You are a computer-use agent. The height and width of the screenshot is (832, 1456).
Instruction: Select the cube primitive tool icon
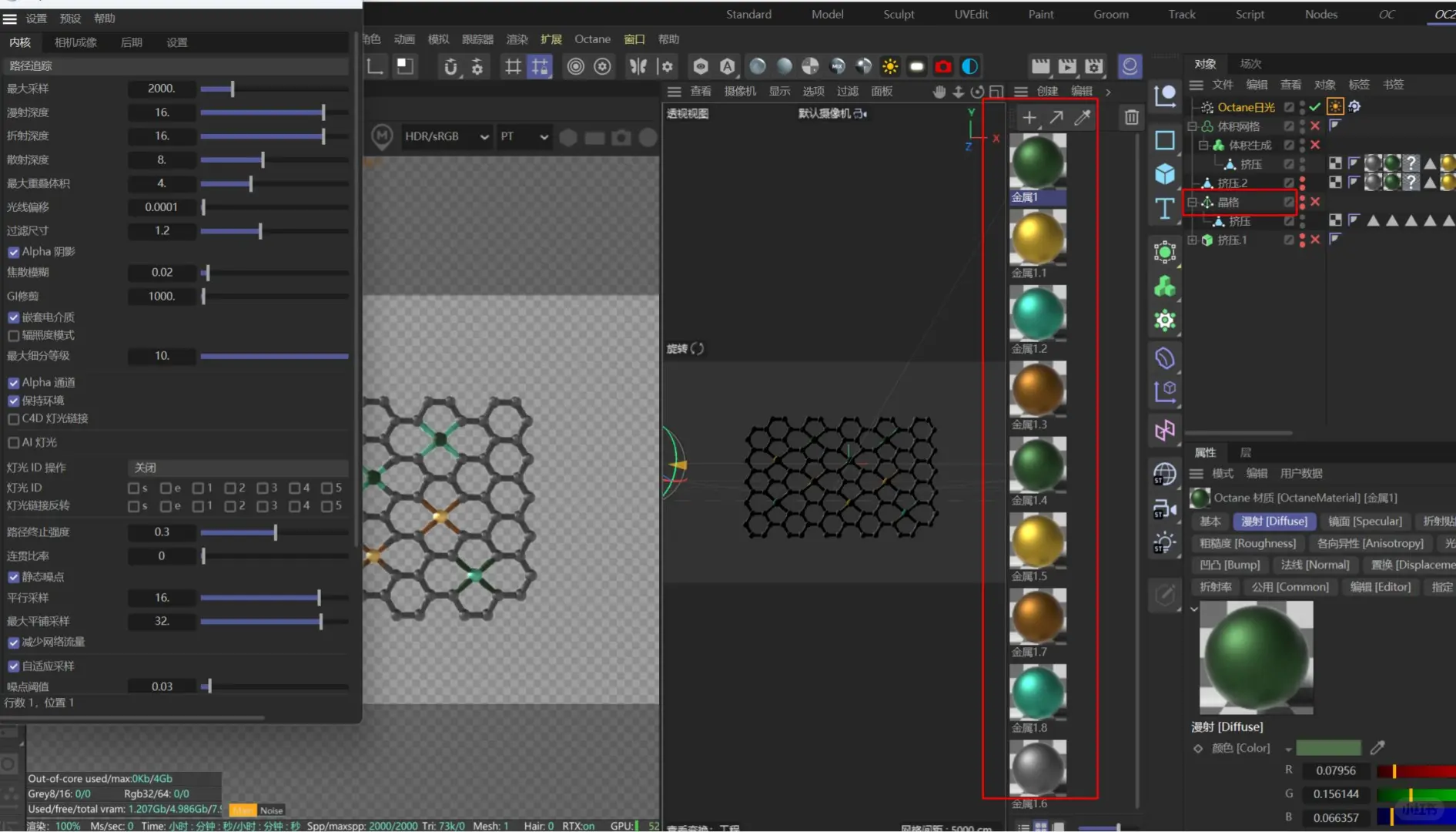click(1164, 174)
